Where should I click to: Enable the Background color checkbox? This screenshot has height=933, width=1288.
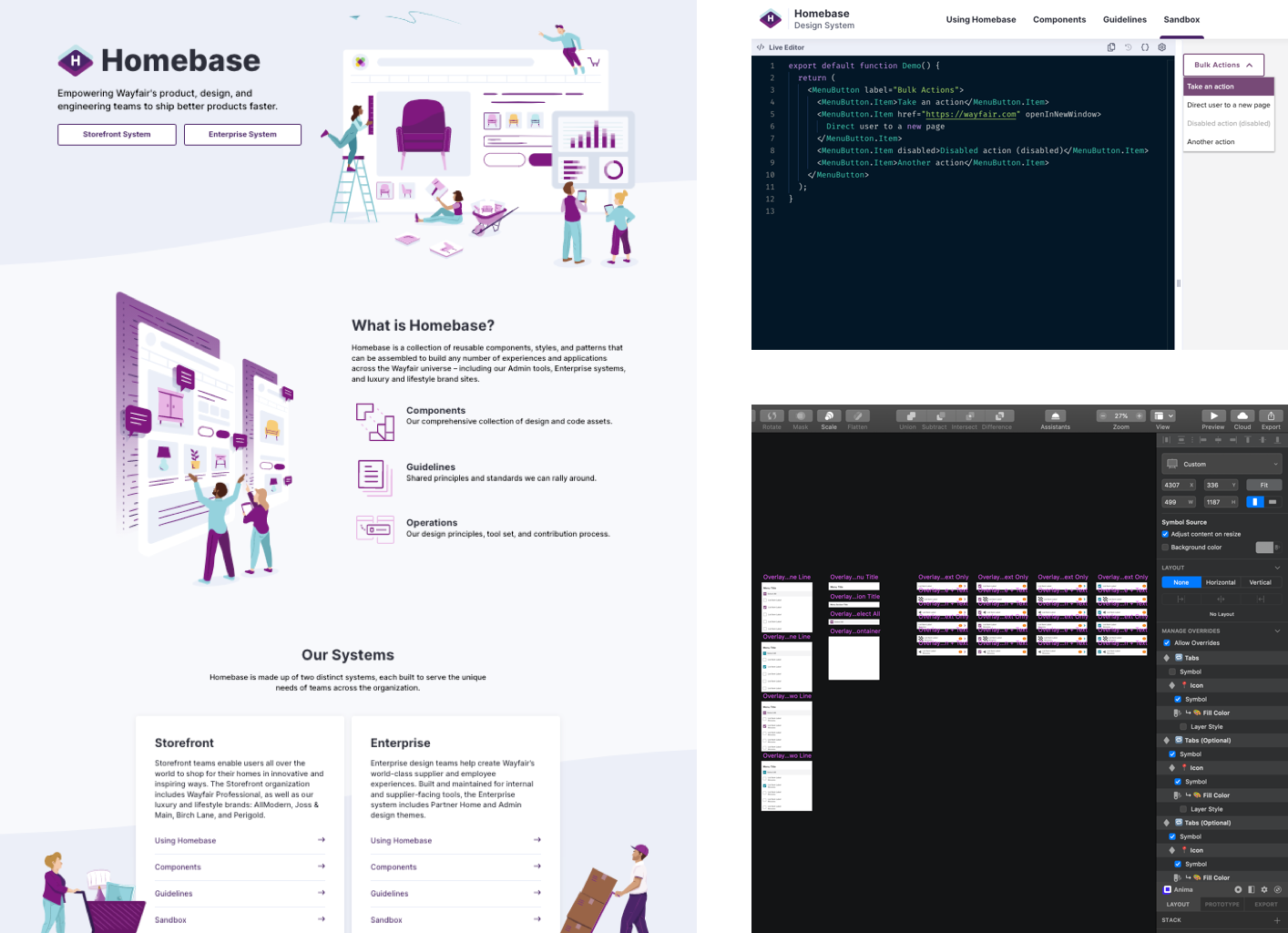tap(1165, 547)
